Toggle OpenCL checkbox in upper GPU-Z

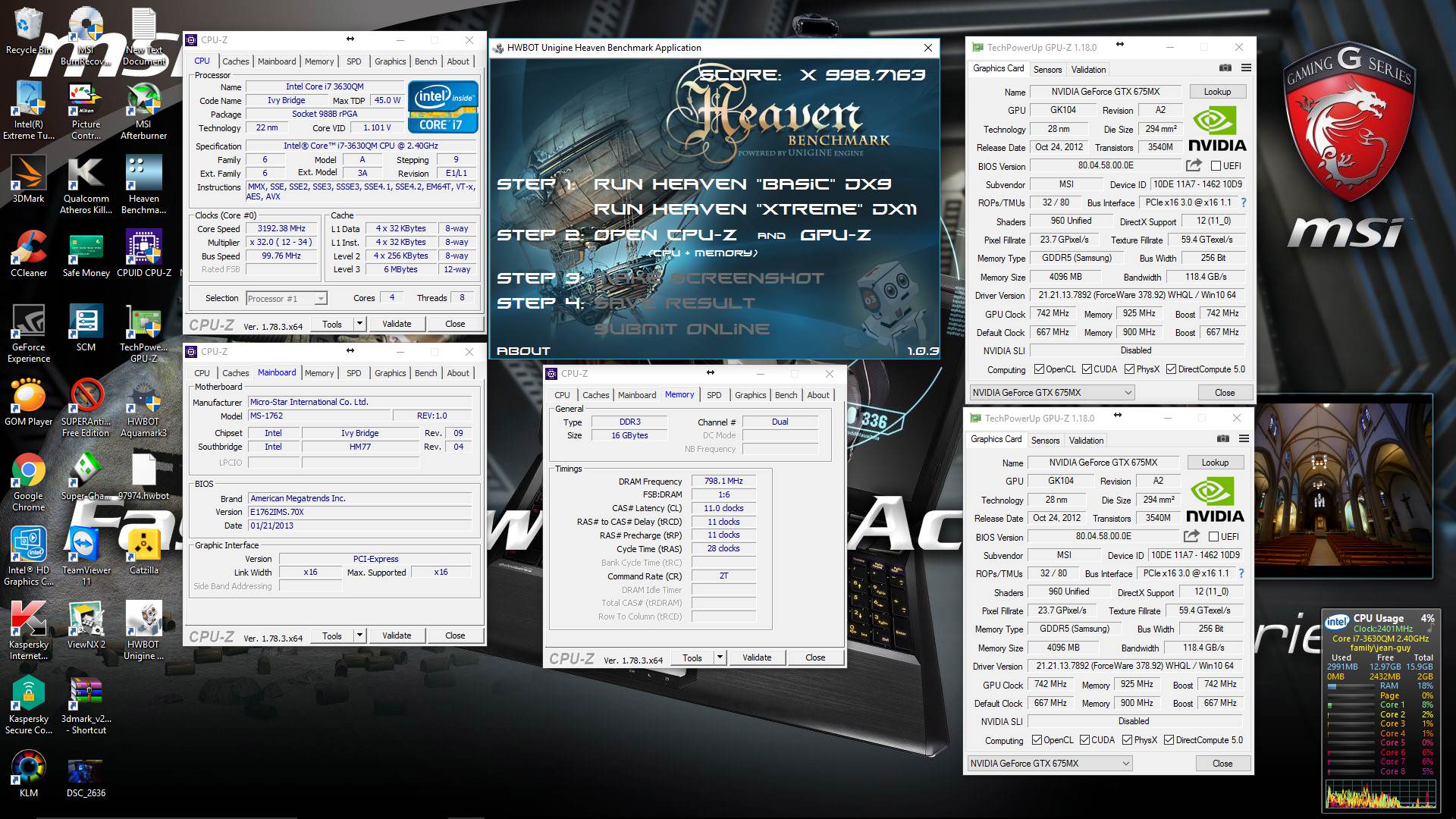1040,369
